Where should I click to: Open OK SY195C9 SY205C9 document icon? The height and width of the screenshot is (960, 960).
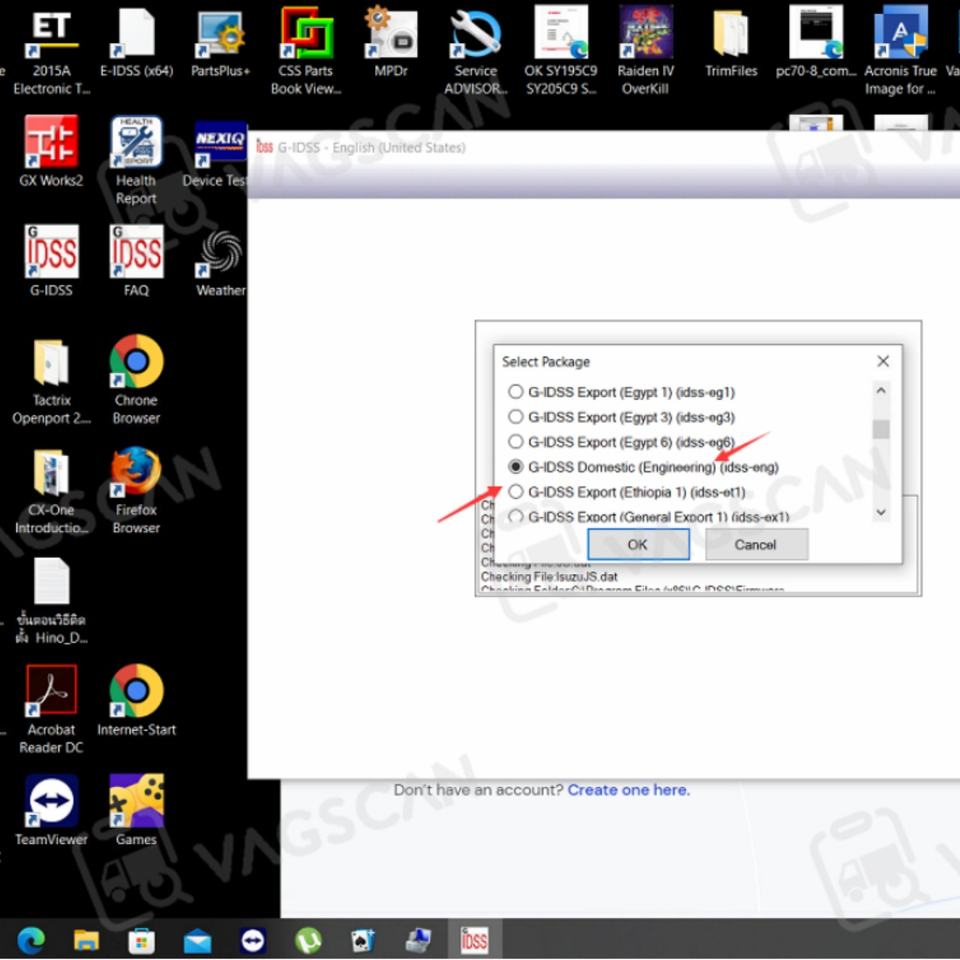point(561,53)
